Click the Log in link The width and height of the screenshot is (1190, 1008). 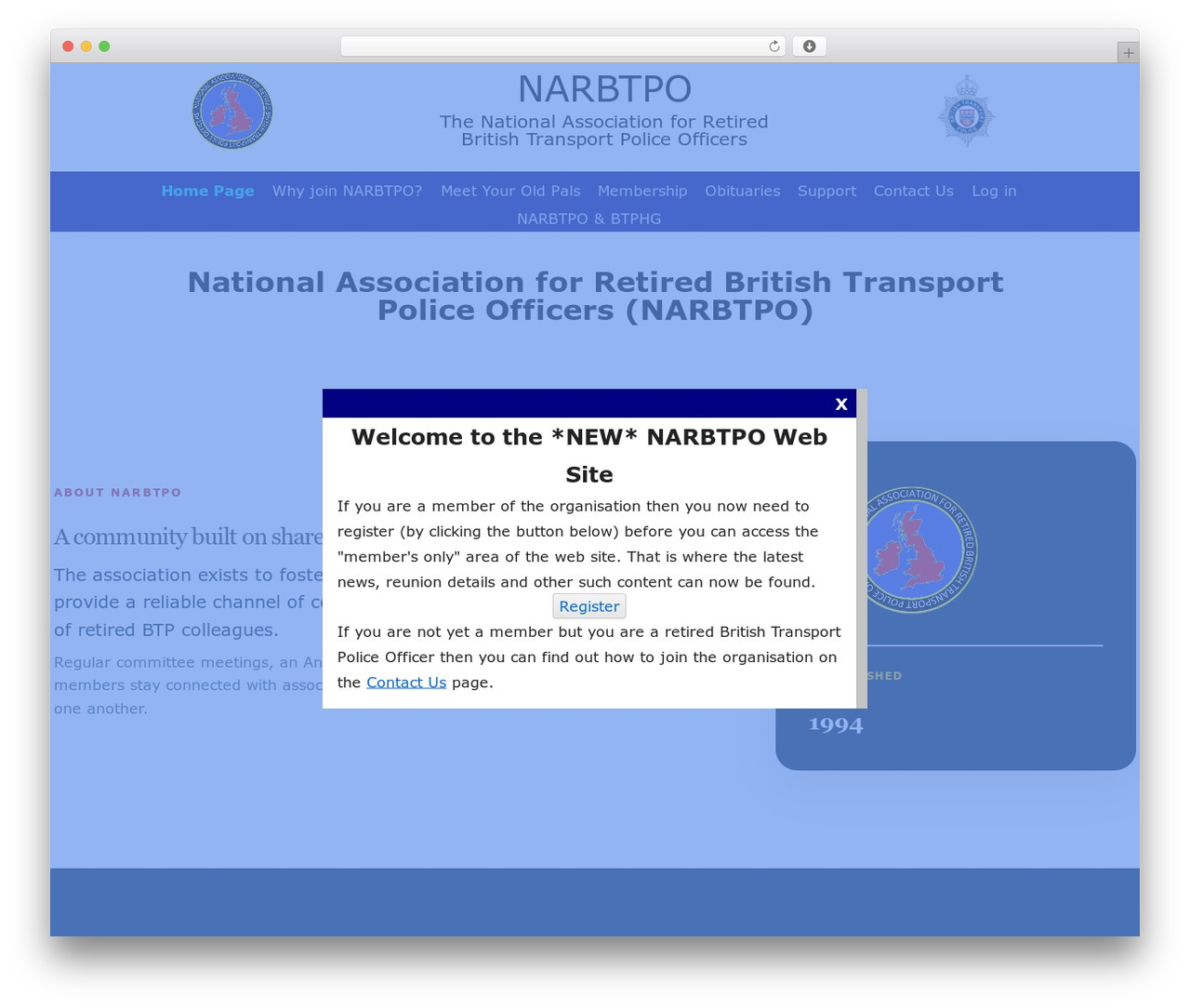point(994,191)
